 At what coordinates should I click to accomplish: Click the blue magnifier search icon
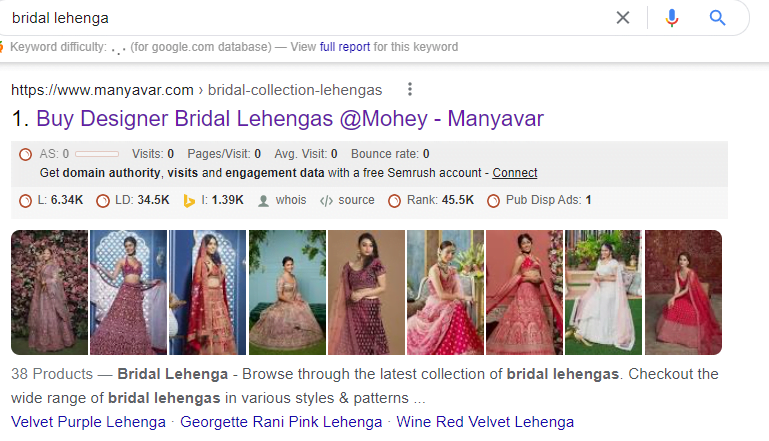pos(717,18)
